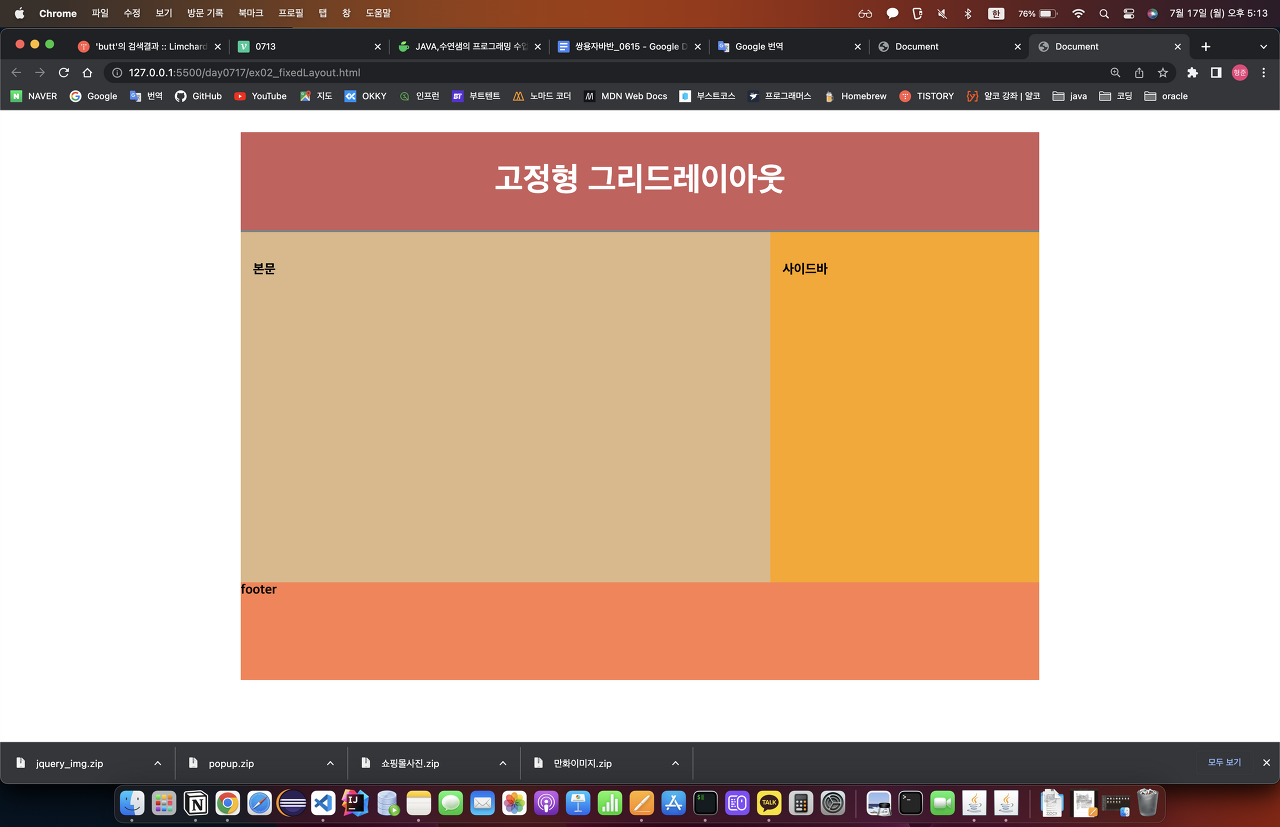
Task: Switch to the JAVA programming class tab
Action: 469,46
